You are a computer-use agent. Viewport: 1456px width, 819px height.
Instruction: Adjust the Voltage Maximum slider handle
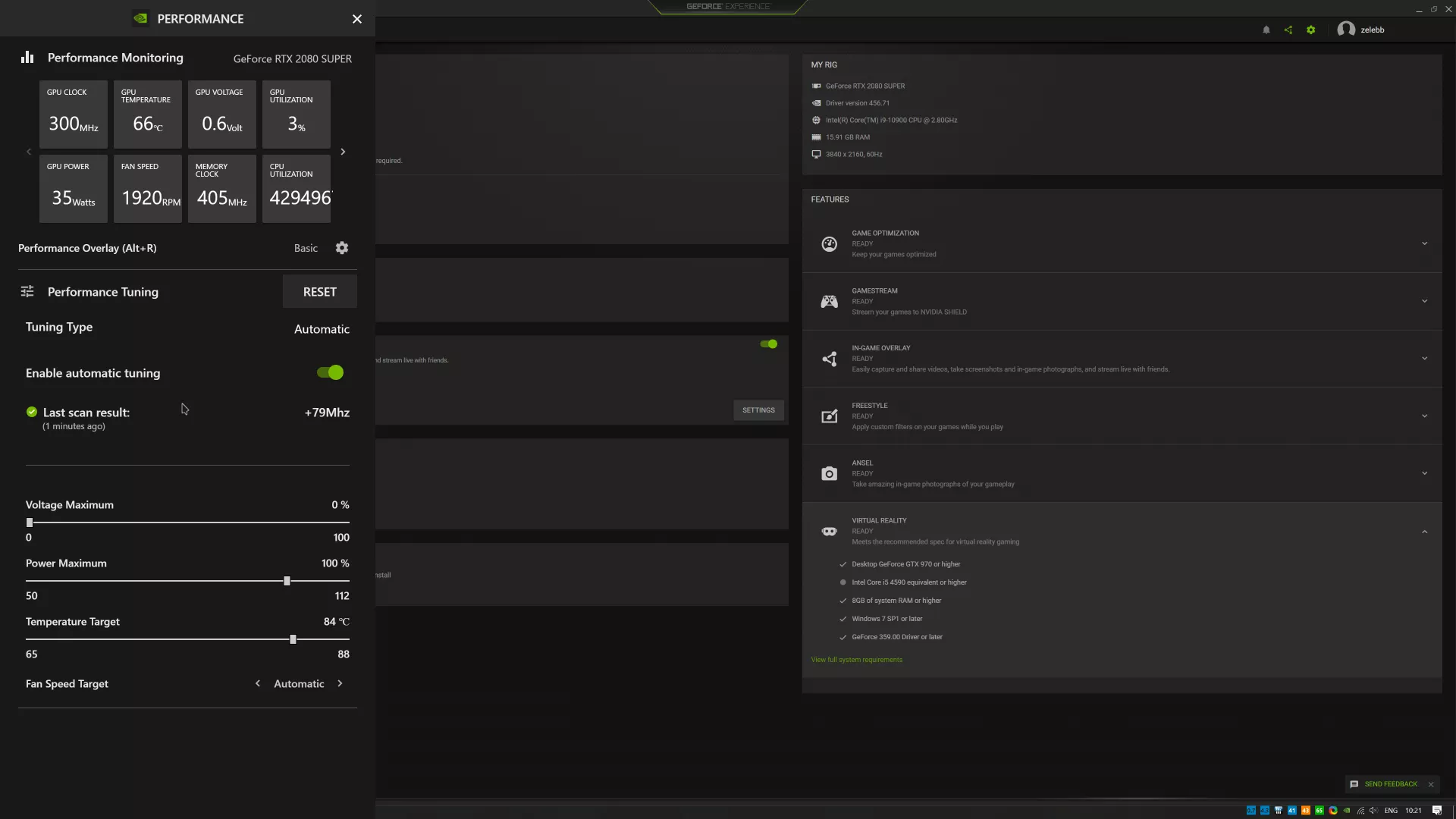click(x=30, y=522)
